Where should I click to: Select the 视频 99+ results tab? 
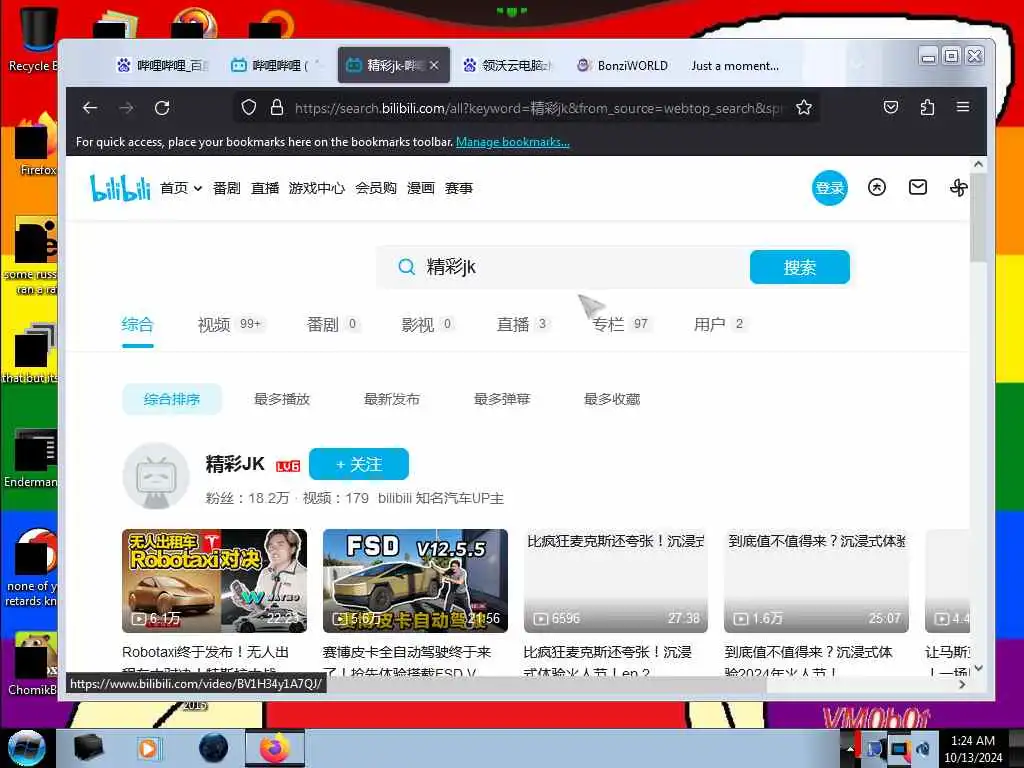click(x=231, y=324)
